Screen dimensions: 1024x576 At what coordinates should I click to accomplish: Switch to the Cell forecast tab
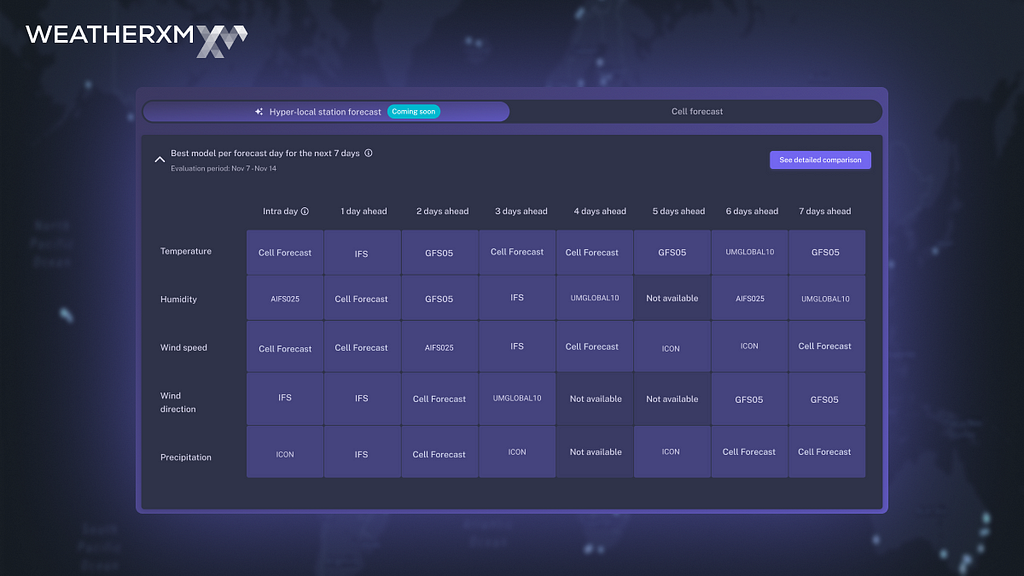pos(697,111)
